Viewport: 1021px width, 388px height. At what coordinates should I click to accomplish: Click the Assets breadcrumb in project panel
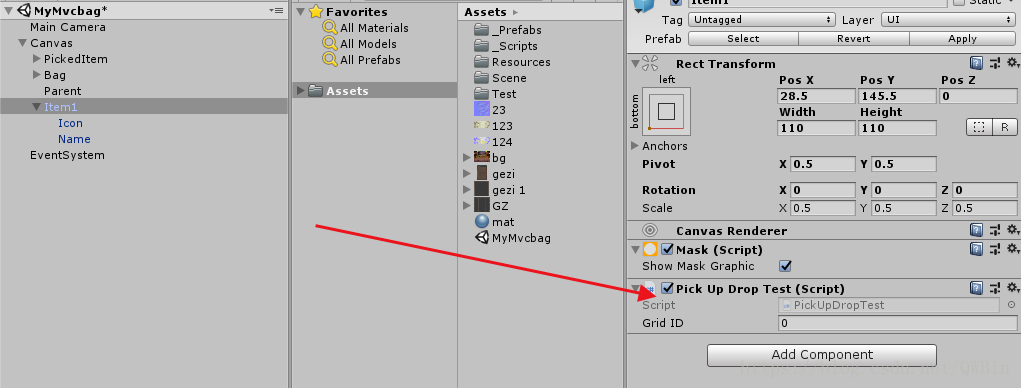pyautogui.click(x=485, y=12)
